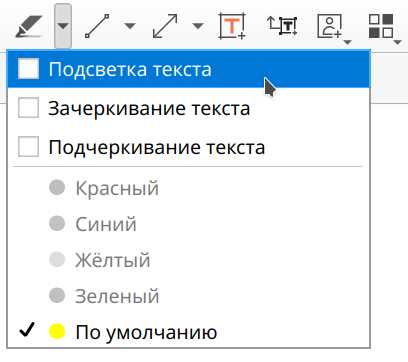Viewport: 408px width, 362px height.
Task: Open the signature stamp dropdown arrow
Action: [x=347, y=42]
